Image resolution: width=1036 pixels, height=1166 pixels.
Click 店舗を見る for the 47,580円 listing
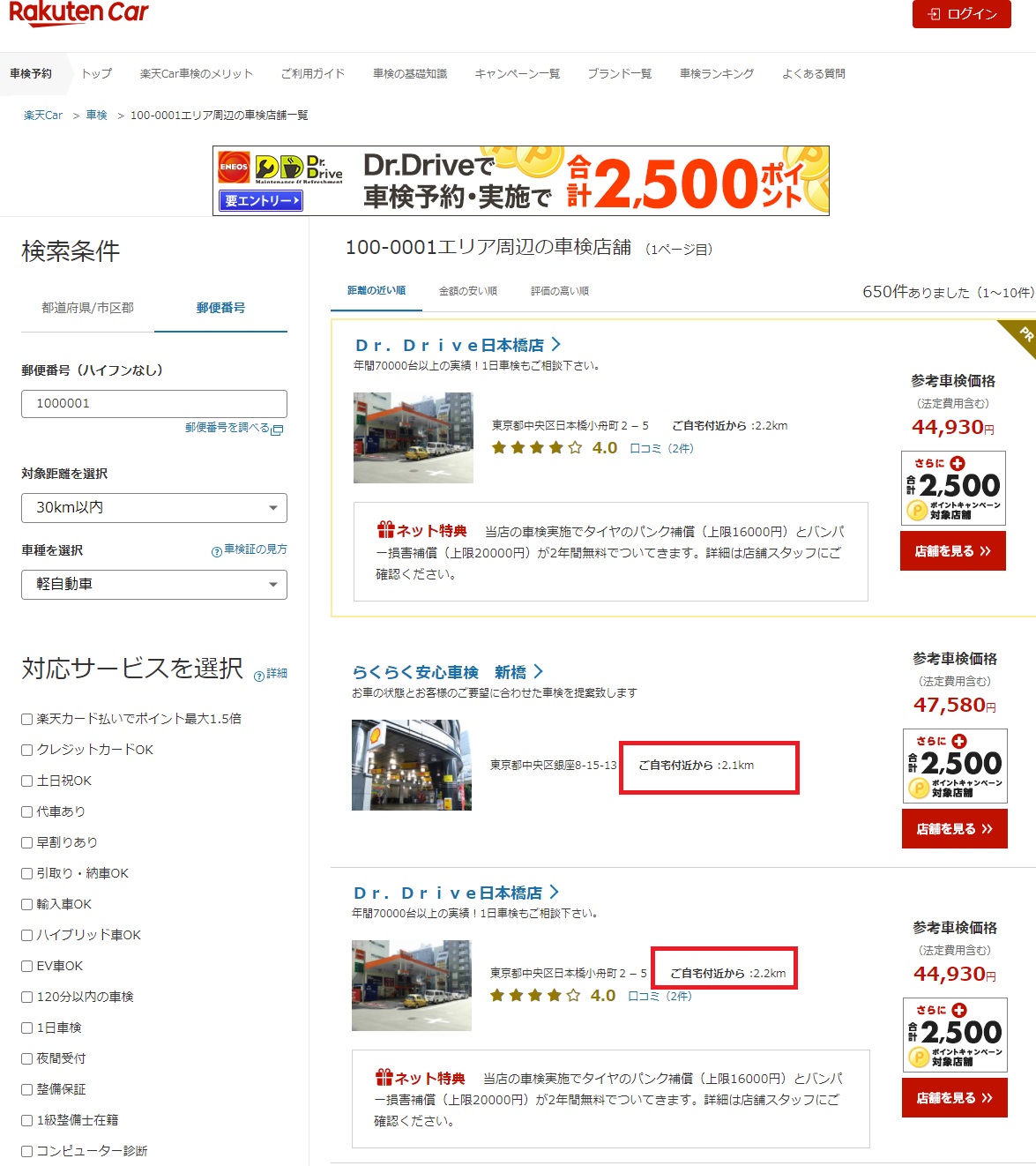coord(955,829)
